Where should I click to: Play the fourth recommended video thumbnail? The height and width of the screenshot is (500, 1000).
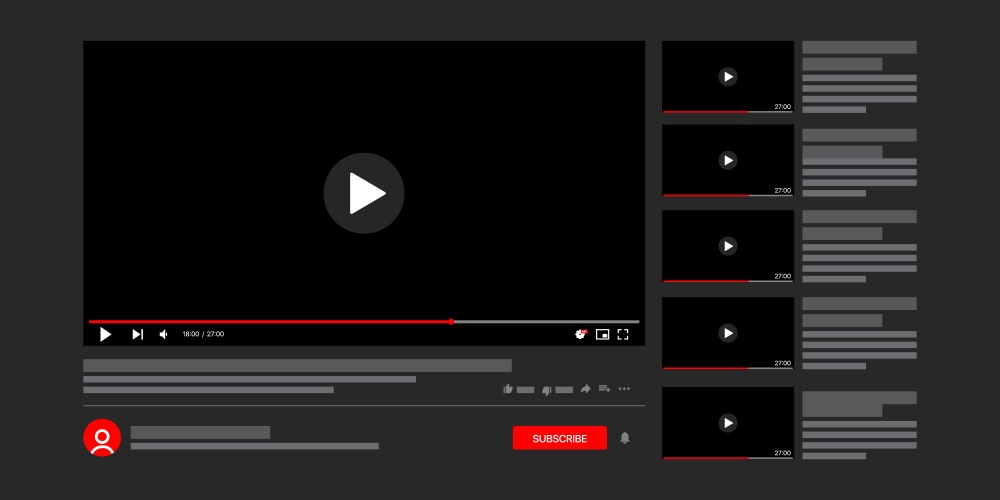(x=728, y=333)
